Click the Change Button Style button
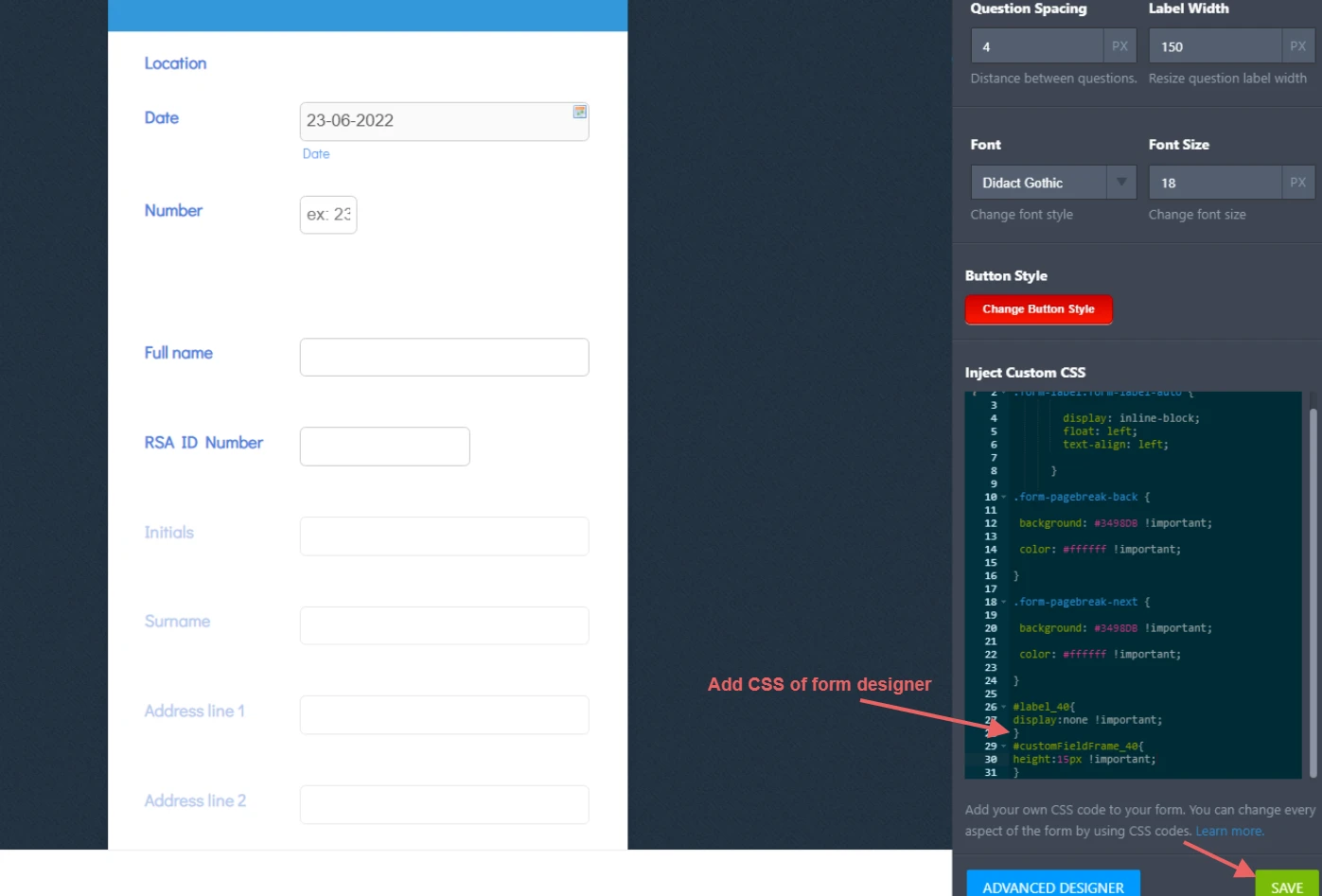Image resolution: width=1322 pixels, height=896 pixels. coord(1038,309)
